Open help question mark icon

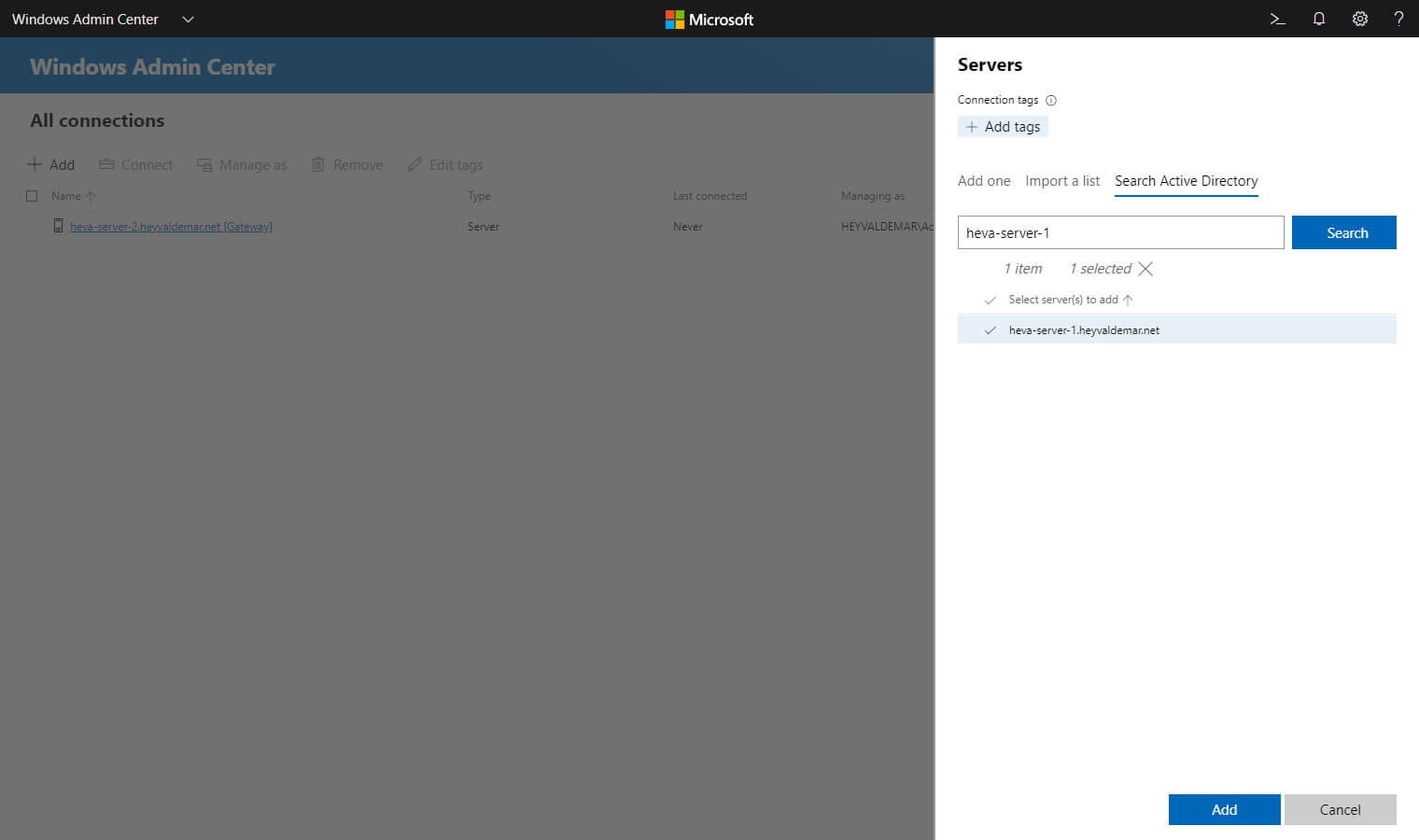(x=1398, y=19)
